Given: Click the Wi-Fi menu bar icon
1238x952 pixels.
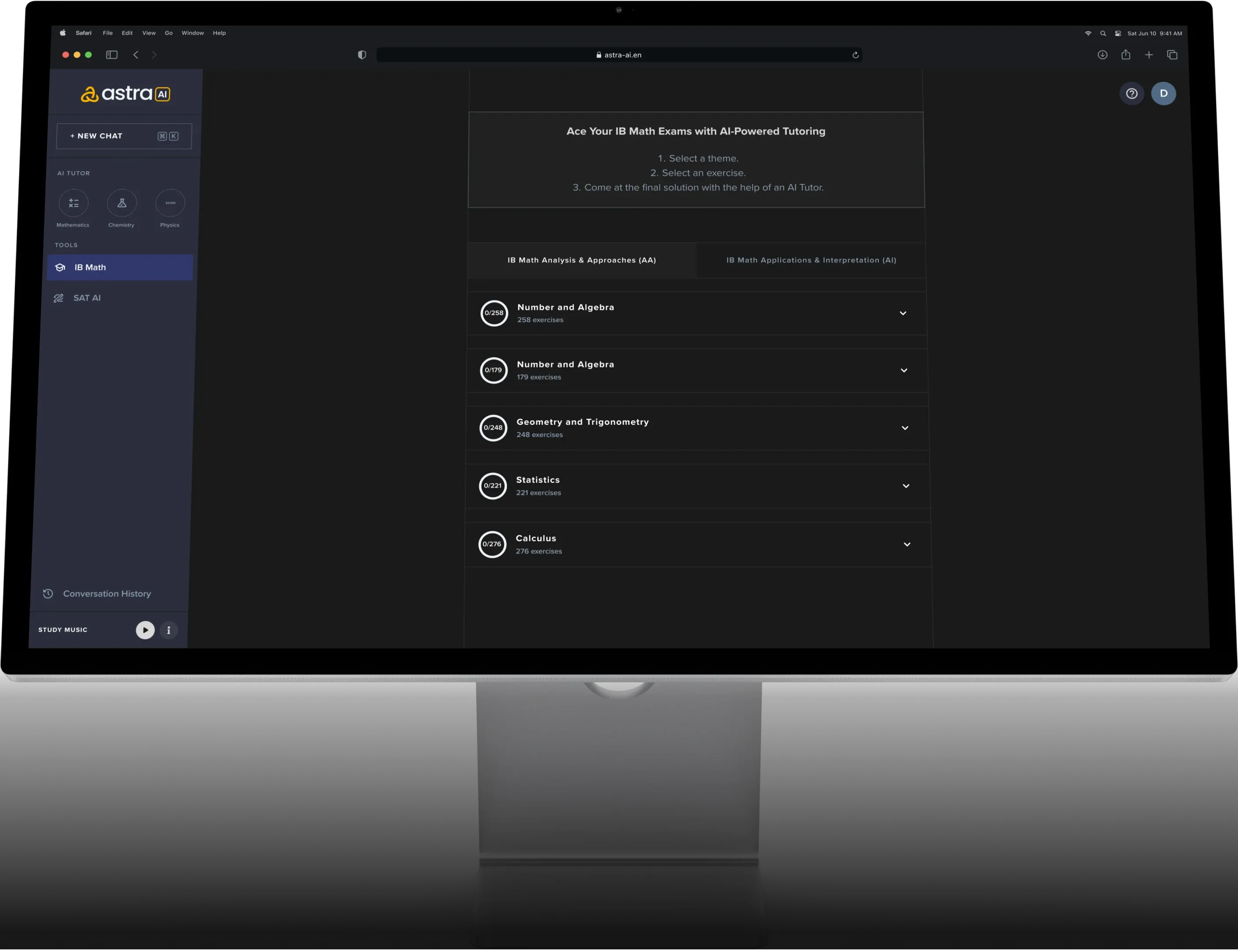Looking at the screenshot, I should coord(1088,33).
